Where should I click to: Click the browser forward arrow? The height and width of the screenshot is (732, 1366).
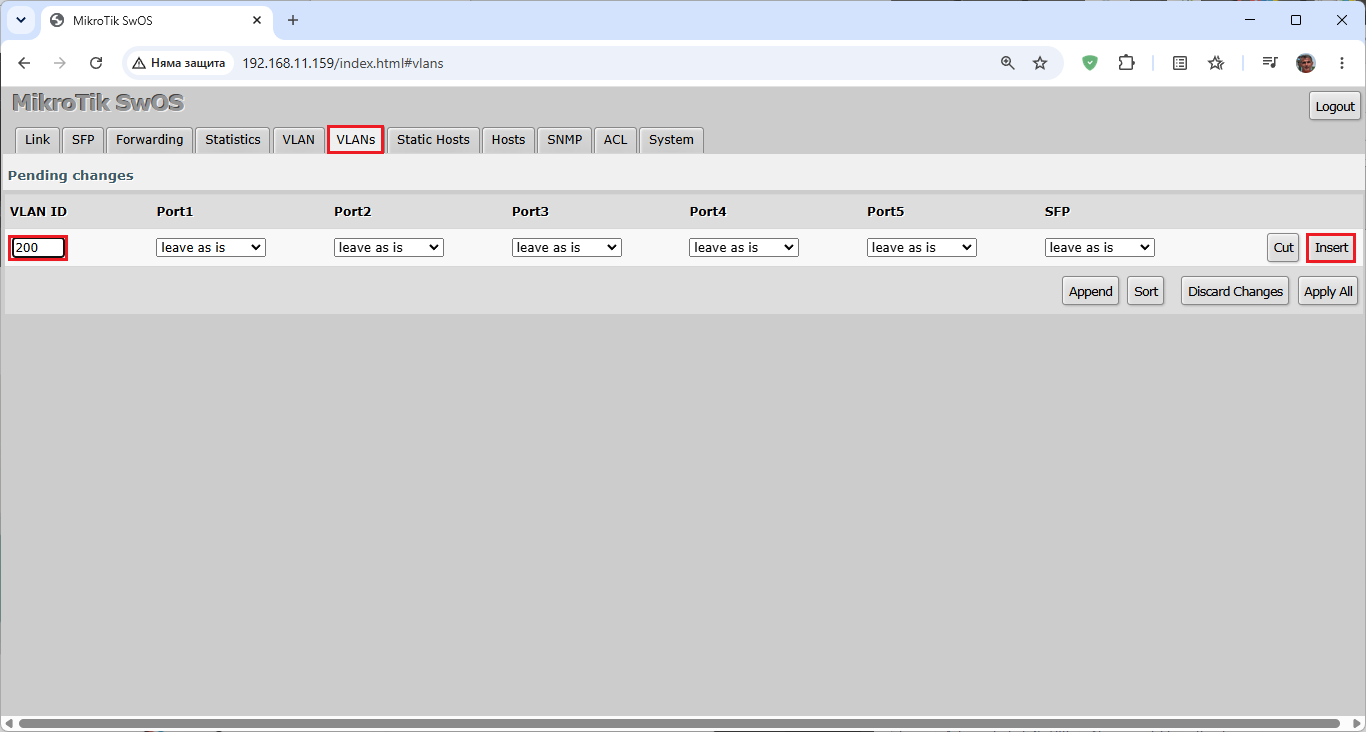[60, 63]
